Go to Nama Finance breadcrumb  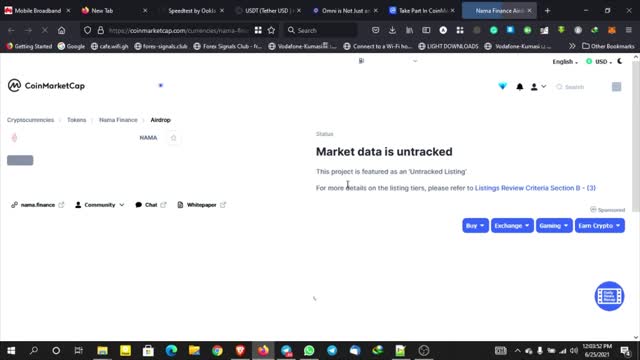tap(118, 120)
